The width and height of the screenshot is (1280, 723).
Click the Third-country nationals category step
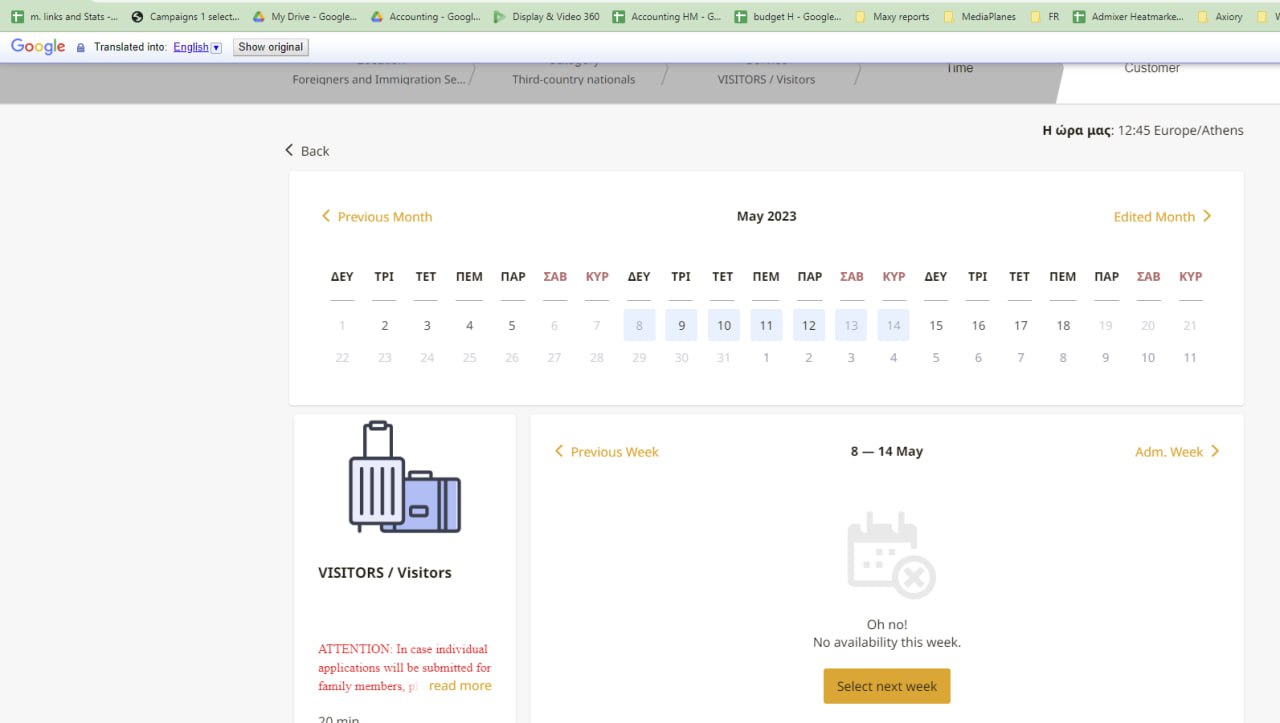click(x=573, y=79)
